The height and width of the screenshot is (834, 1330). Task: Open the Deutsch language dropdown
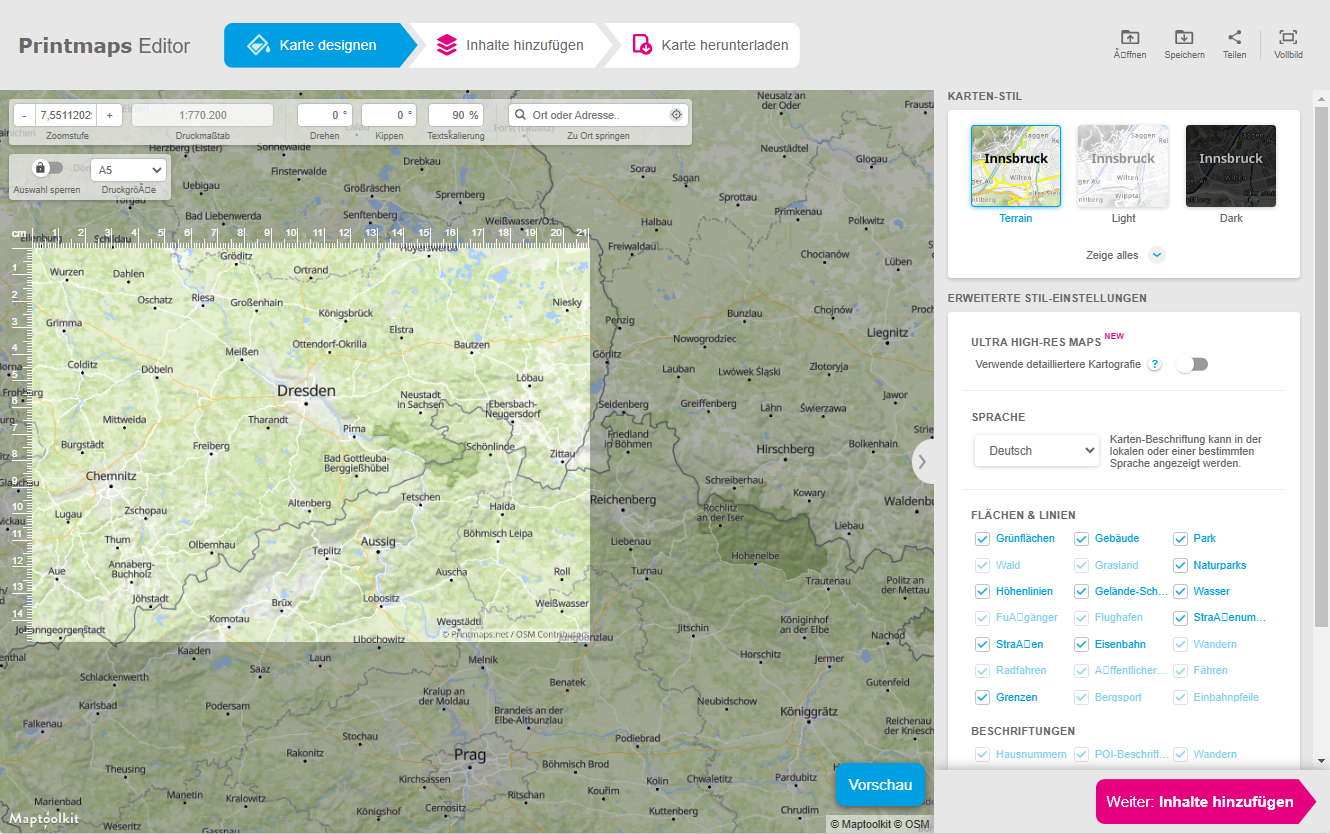(x=1037, y=450)
